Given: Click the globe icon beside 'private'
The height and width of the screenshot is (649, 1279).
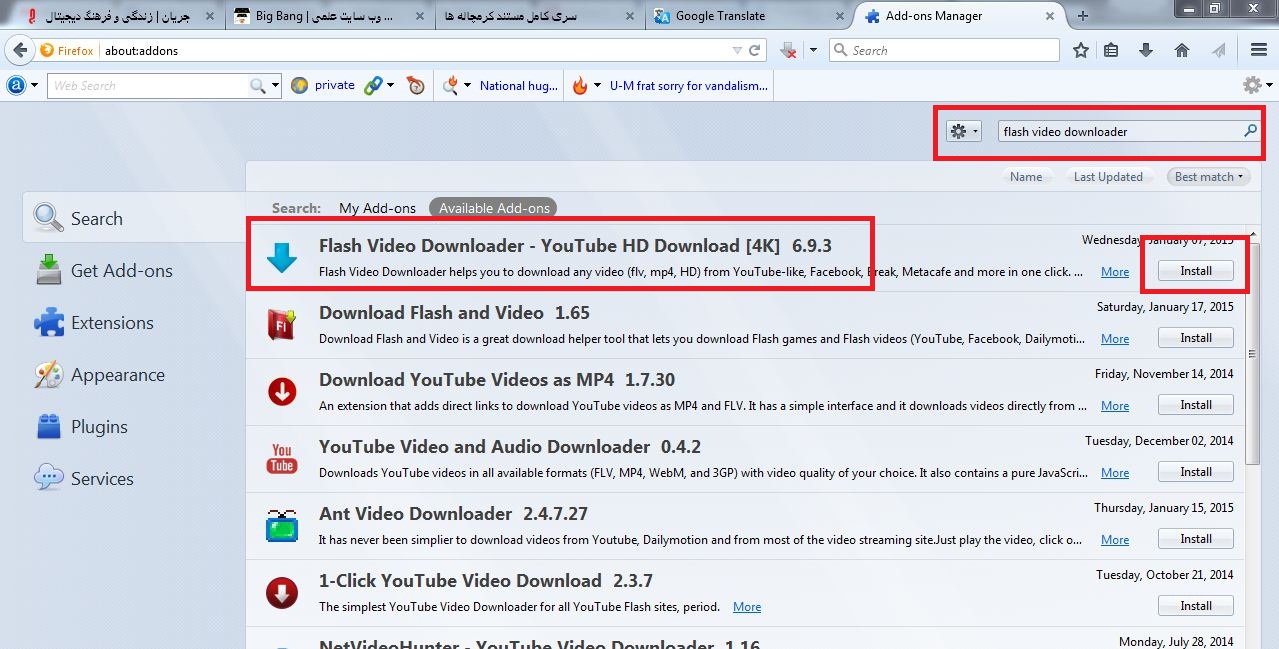Looking at the screenshot, I should 299,86.
